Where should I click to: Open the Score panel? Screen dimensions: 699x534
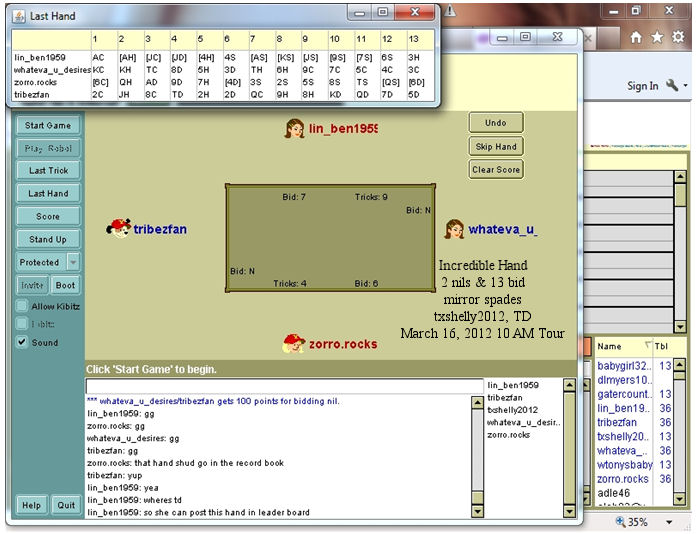click(x=48, y=216)
